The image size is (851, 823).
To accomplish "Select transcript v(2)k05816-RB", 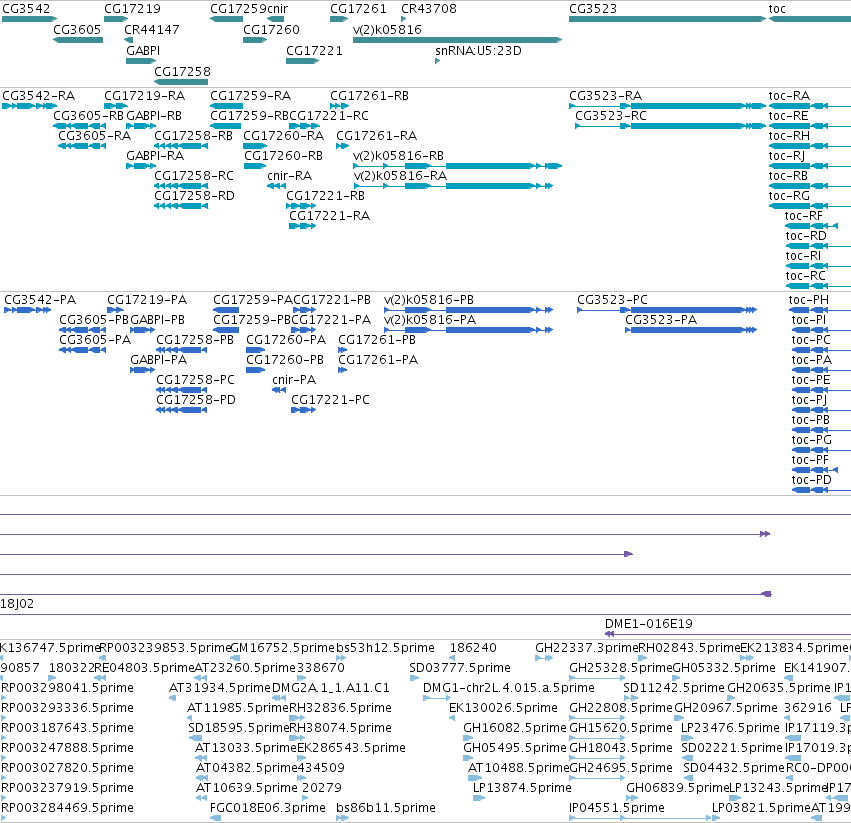I will (x=398, y=156).
